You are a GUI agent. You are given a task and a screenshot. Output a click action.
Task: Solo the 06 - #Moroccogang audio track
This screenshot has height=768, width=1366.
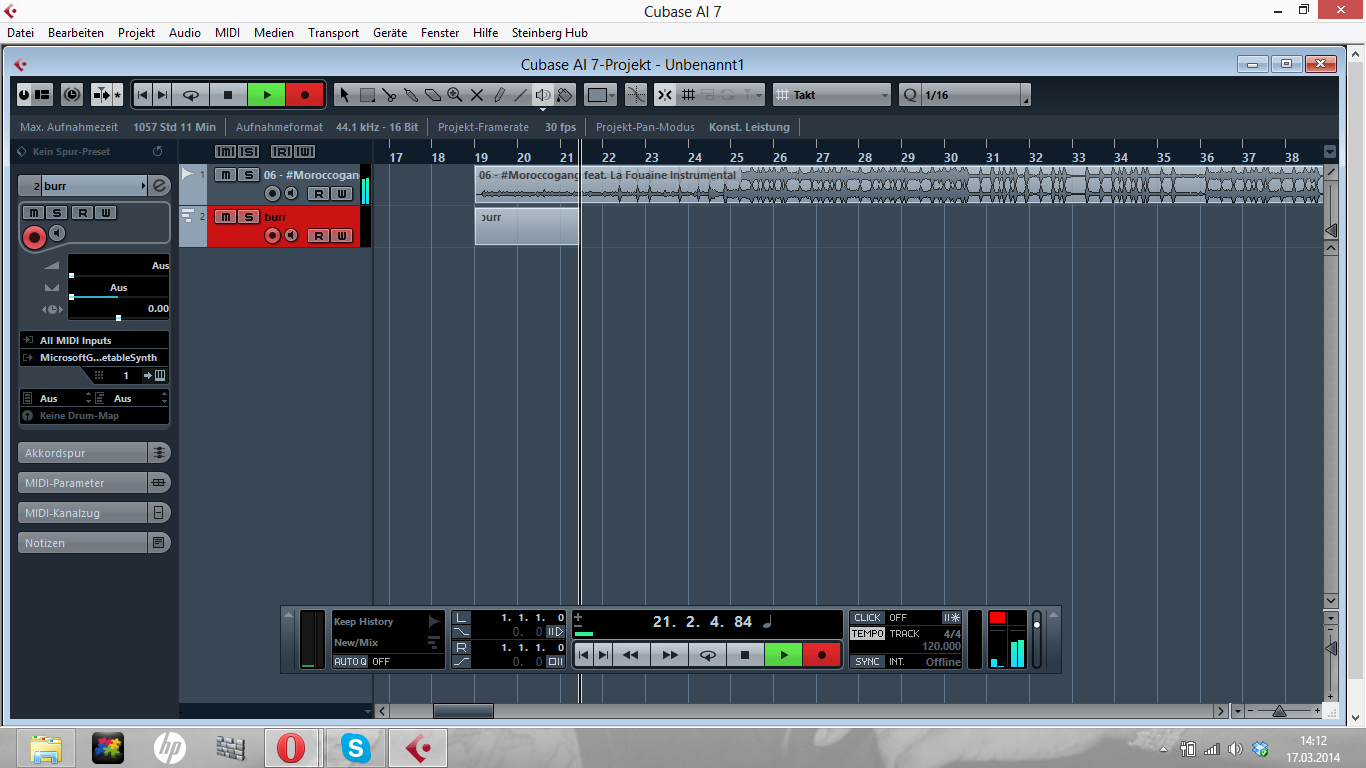click(x=247, y=175)
